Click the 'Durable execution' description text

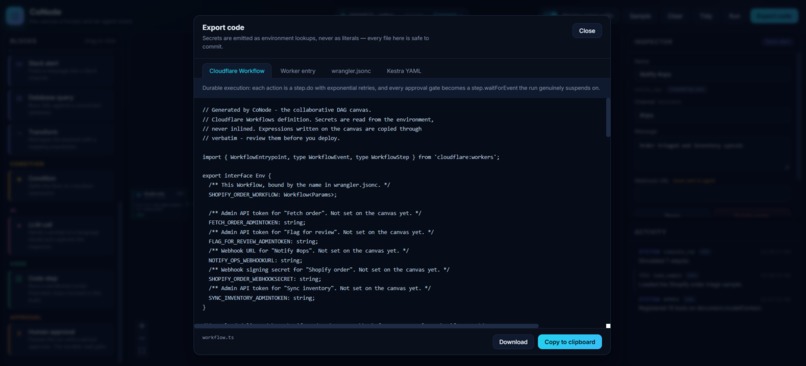[401, 88]
